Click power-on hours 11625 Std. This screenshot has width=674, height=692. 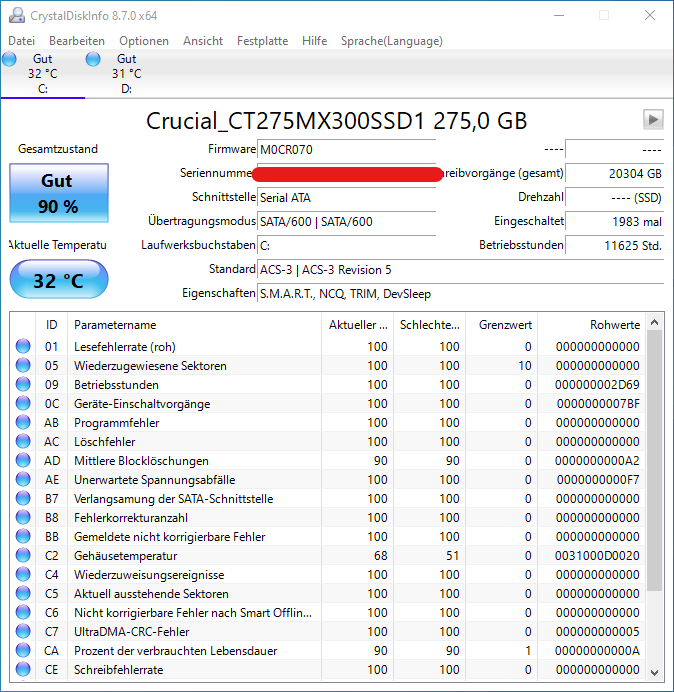614,245
